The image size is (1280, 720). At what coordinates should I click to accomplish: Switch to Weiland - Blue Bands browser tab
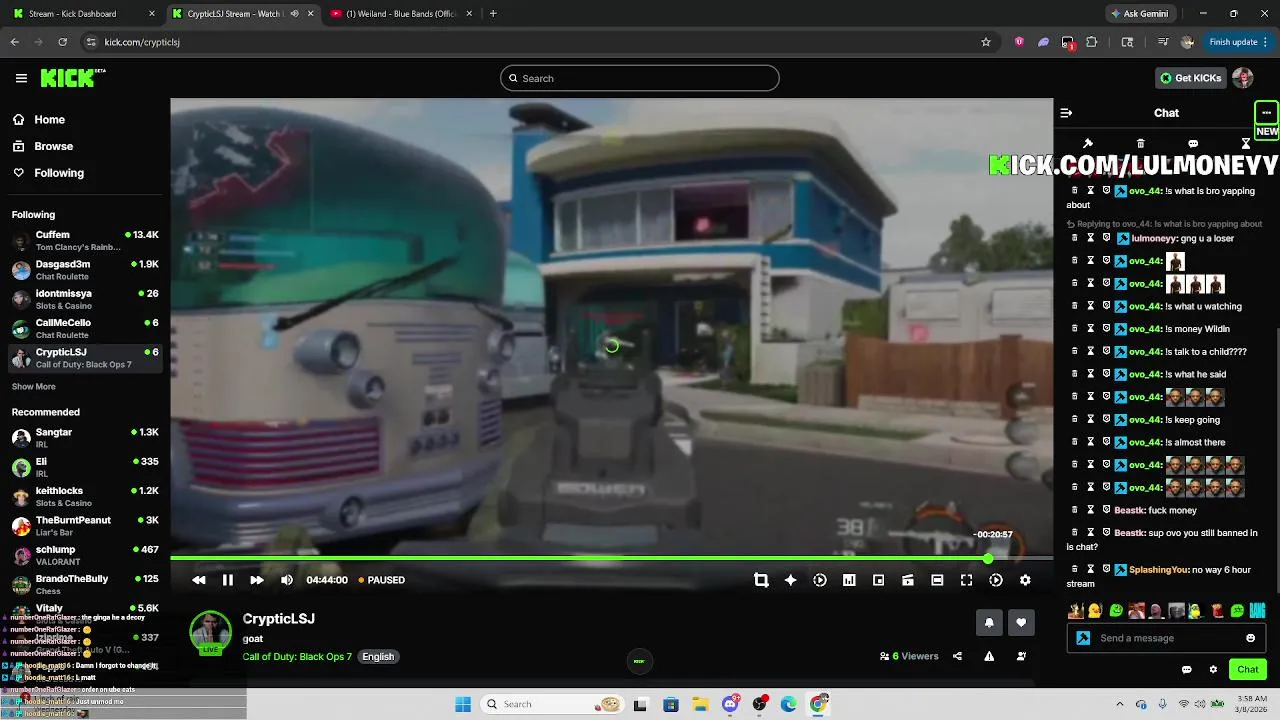tap(402, 14)
